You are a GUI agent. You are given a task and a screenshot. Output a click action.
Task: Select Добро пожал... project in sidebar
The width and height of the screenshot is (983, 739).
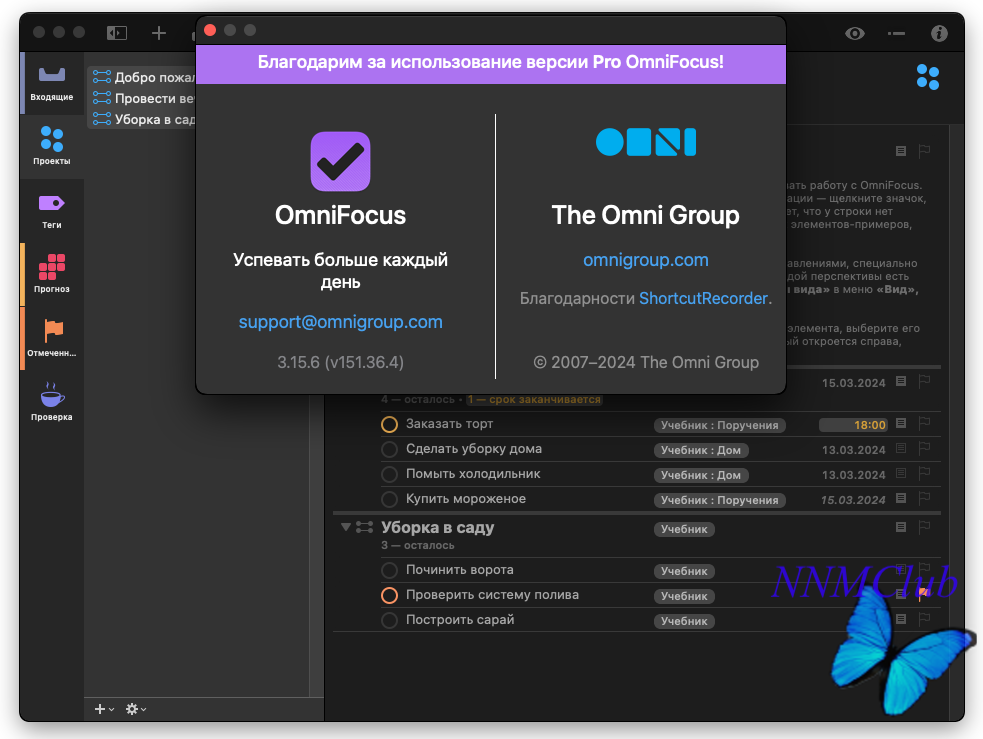click(143, 77)
